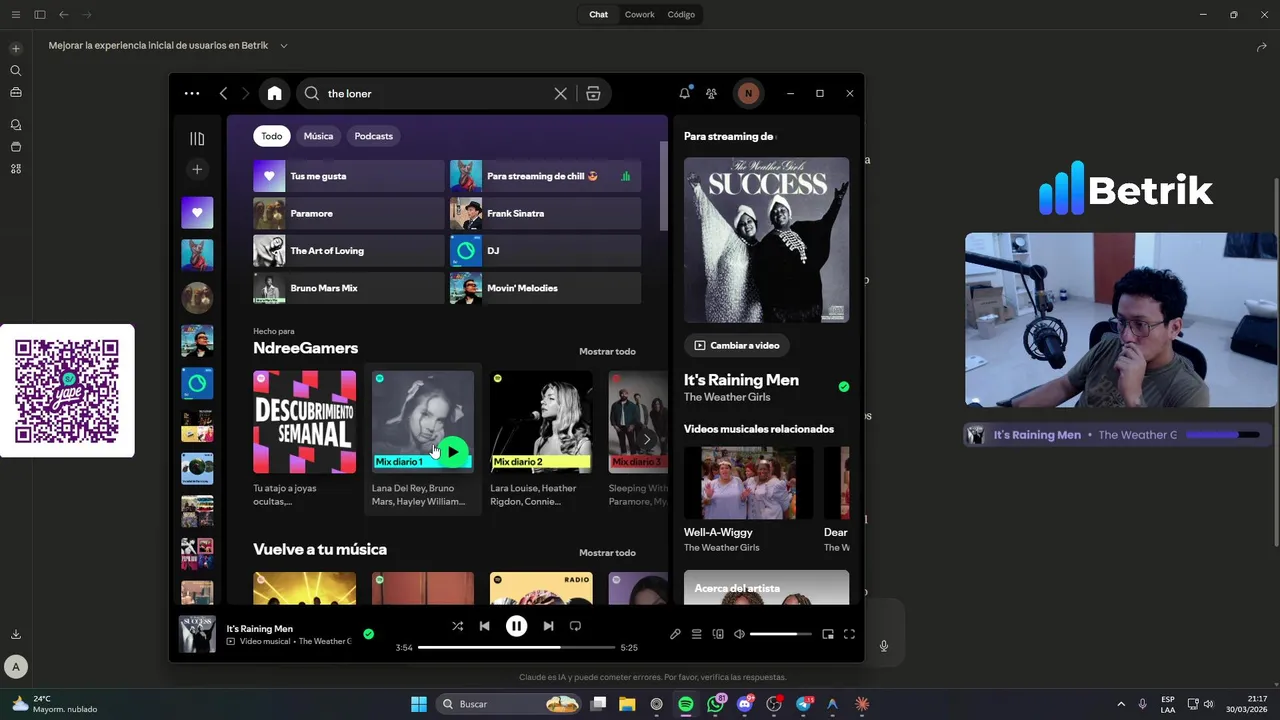Mute volume via speaker icon
The image size is (1280, 720).
(x=739, y=634)
